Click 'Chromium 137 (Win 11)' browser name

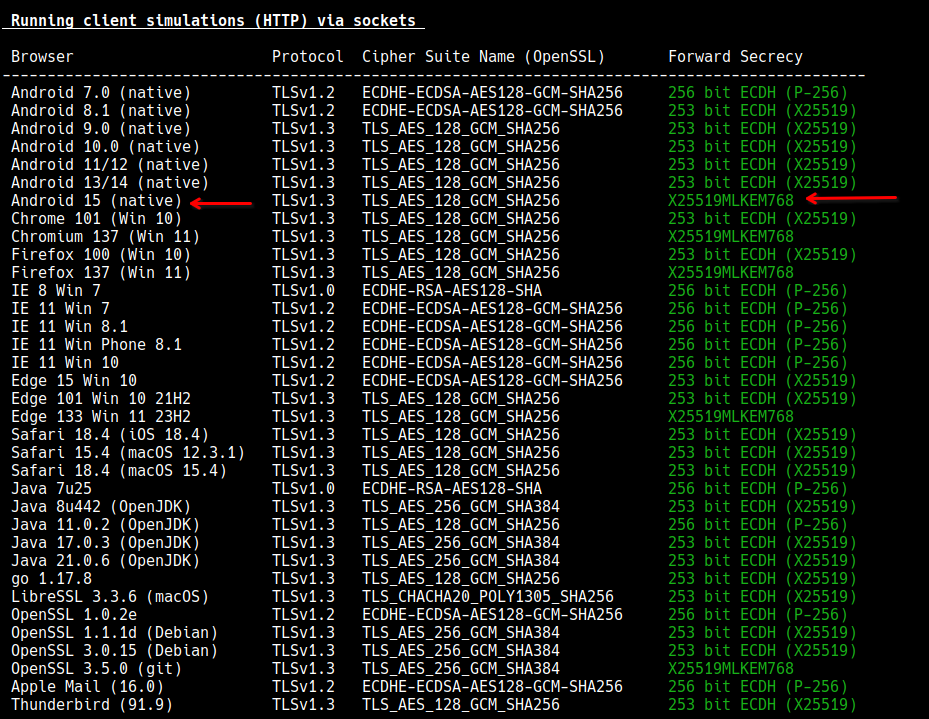[105, 237]
